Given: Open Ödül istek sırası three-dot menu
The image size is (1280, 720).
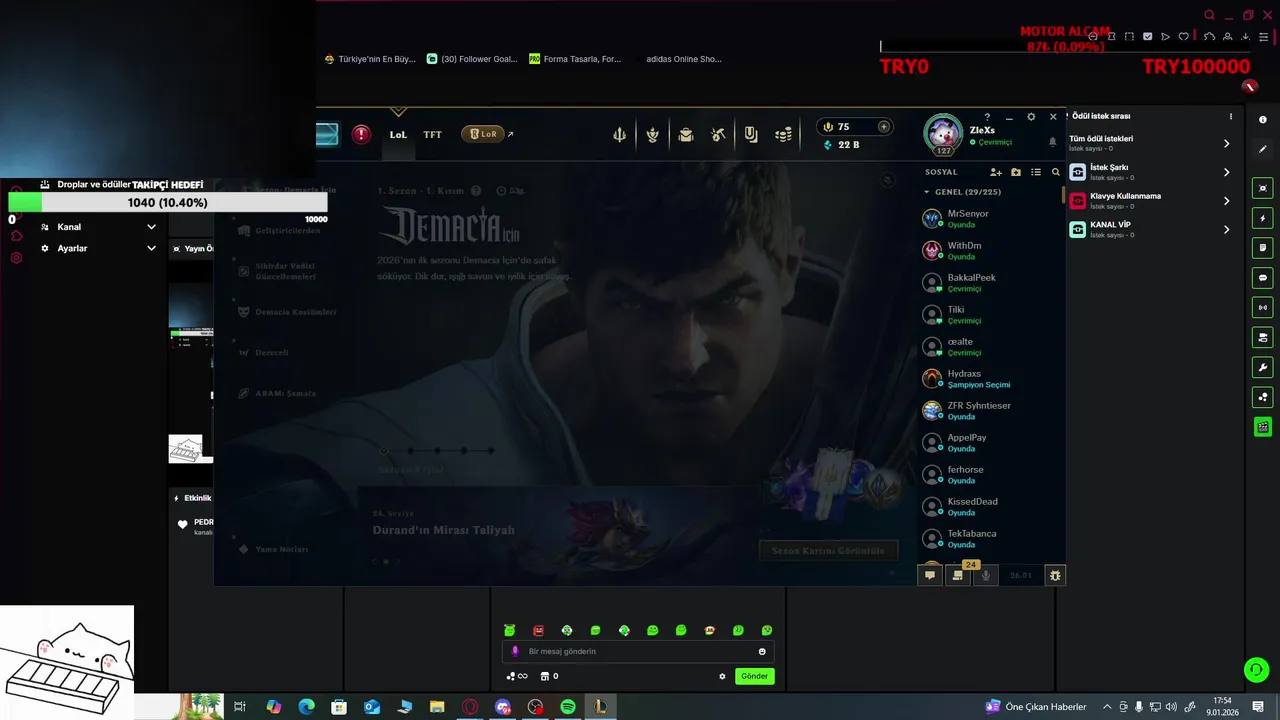Looking at the screenshot, I should click(x=1231, y=116).
